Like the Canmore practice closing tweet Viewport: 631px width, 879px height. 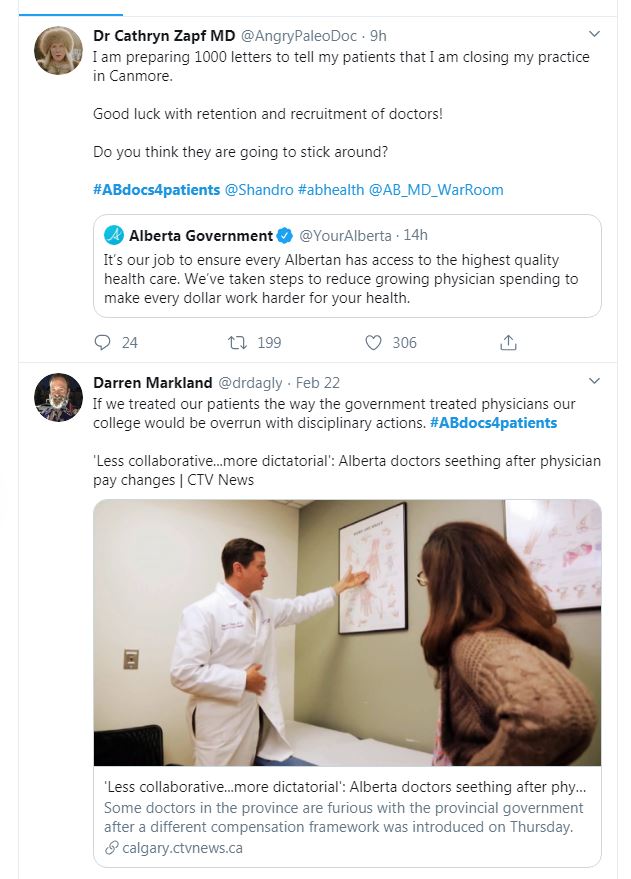(374, 343)
